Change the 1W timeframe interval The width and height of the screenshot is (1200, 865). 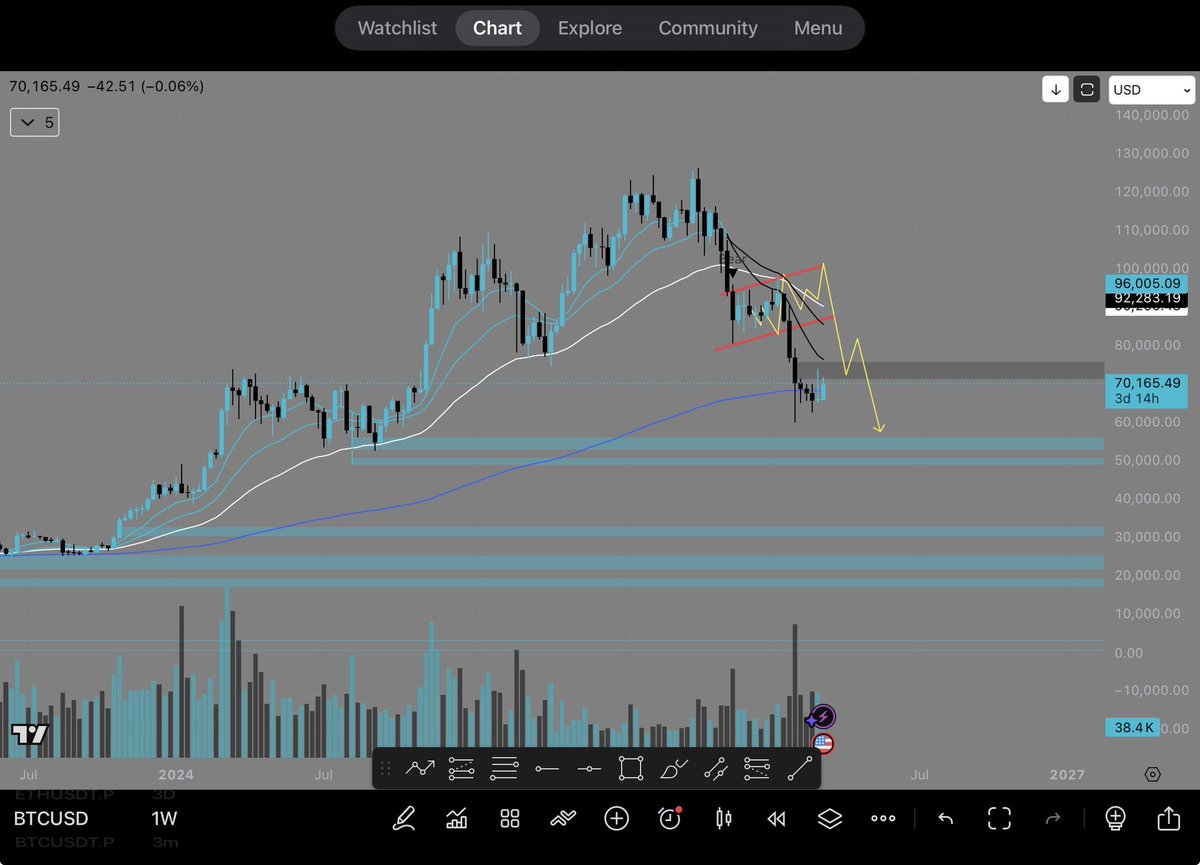point(165,819)
